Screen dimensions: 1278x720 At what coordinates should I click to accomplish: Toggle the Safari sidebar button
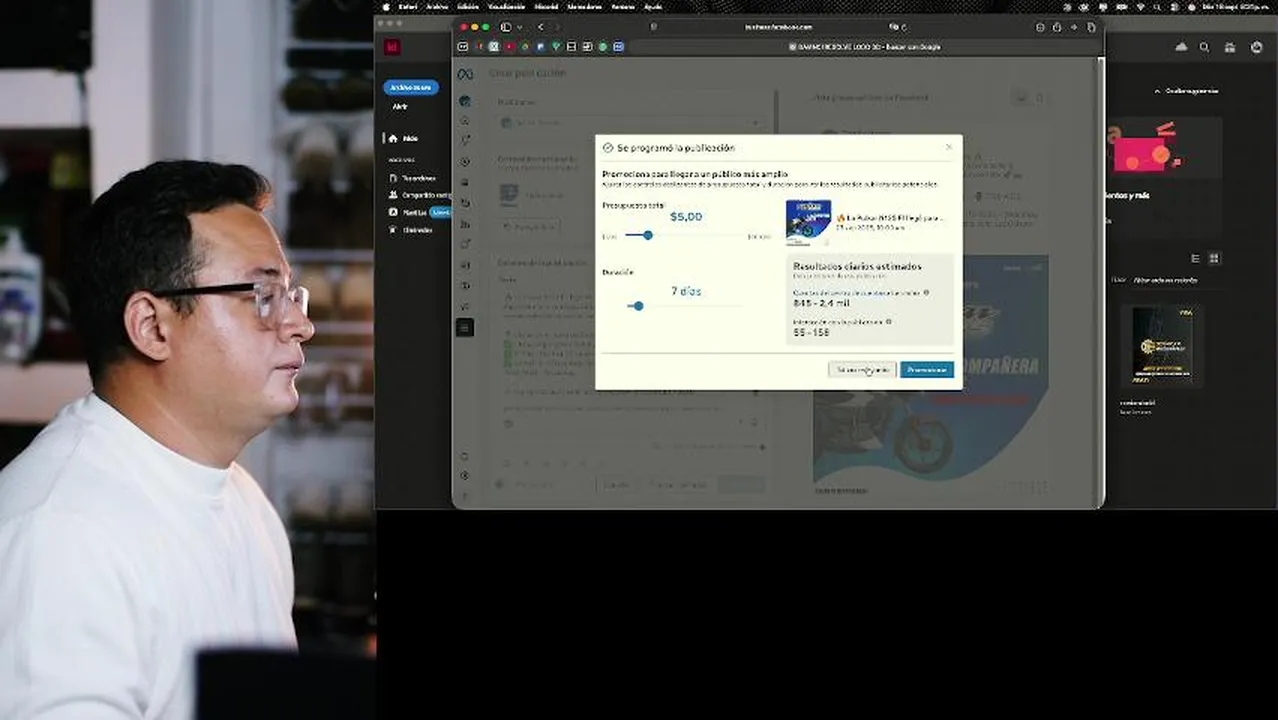(x=505, y=27)
